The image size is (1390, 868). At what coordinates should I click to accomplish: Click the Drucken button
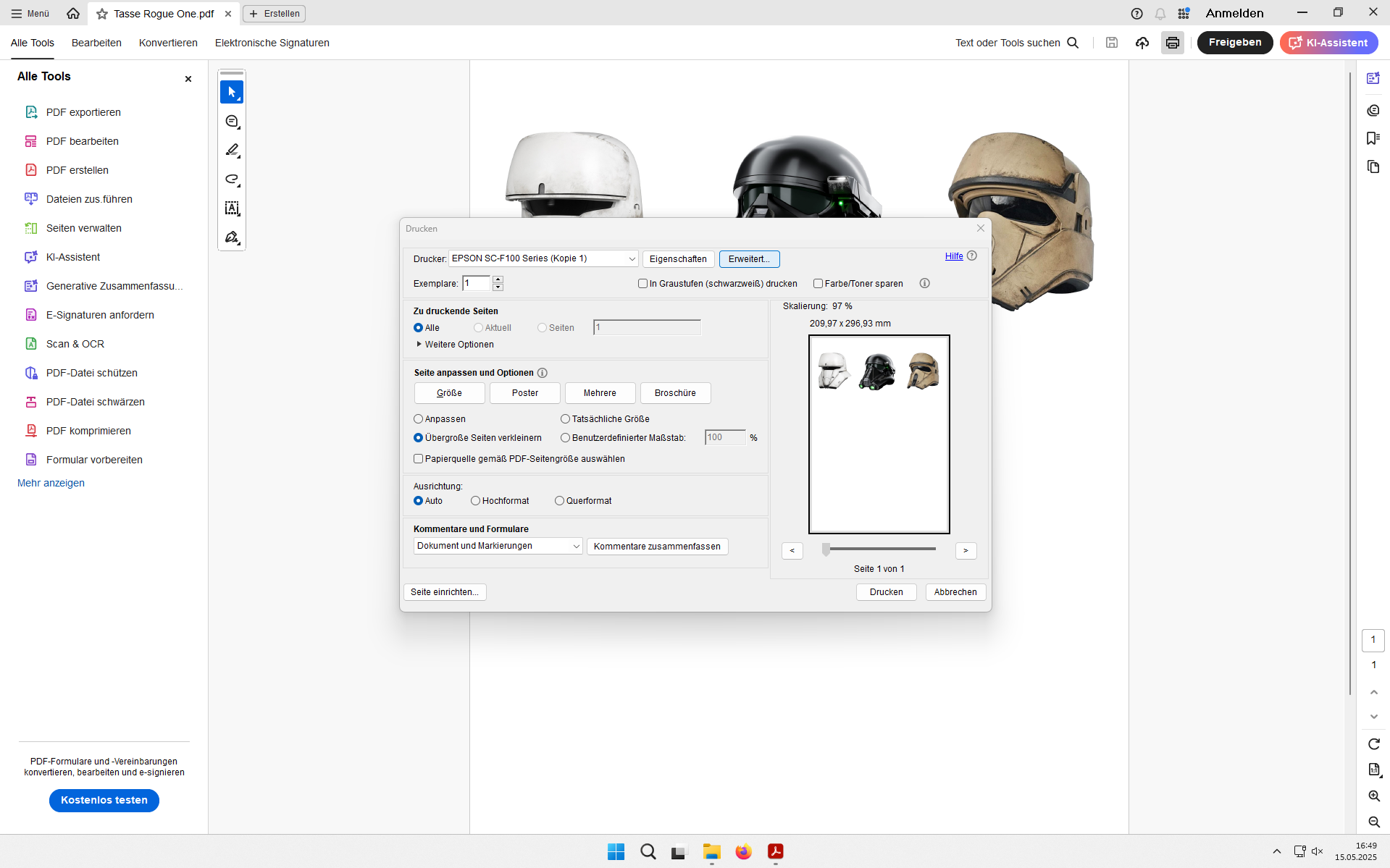[x=886, y=592]
